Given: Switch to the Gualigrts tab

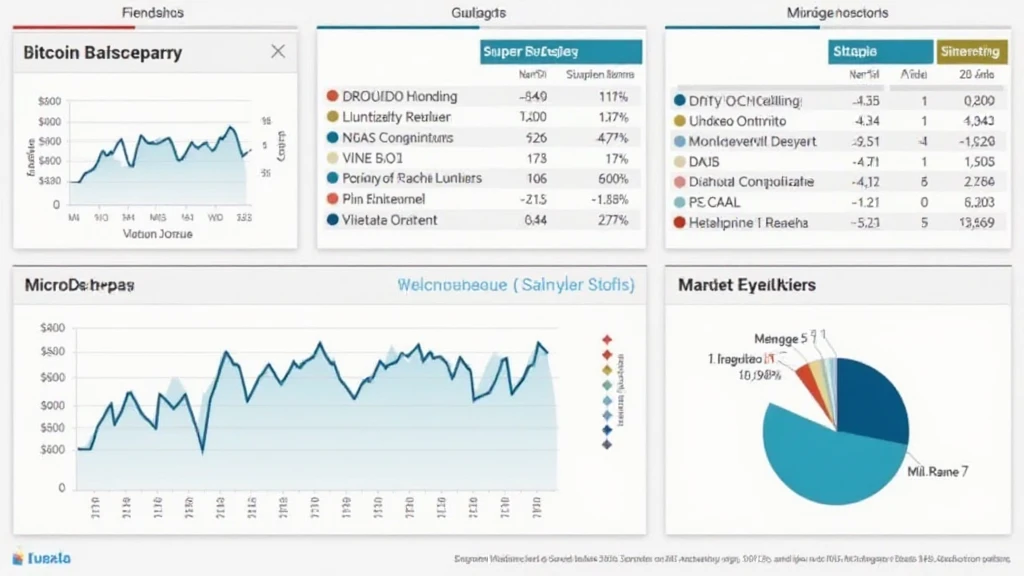Looking at the screenshot, I should (479, 14).
